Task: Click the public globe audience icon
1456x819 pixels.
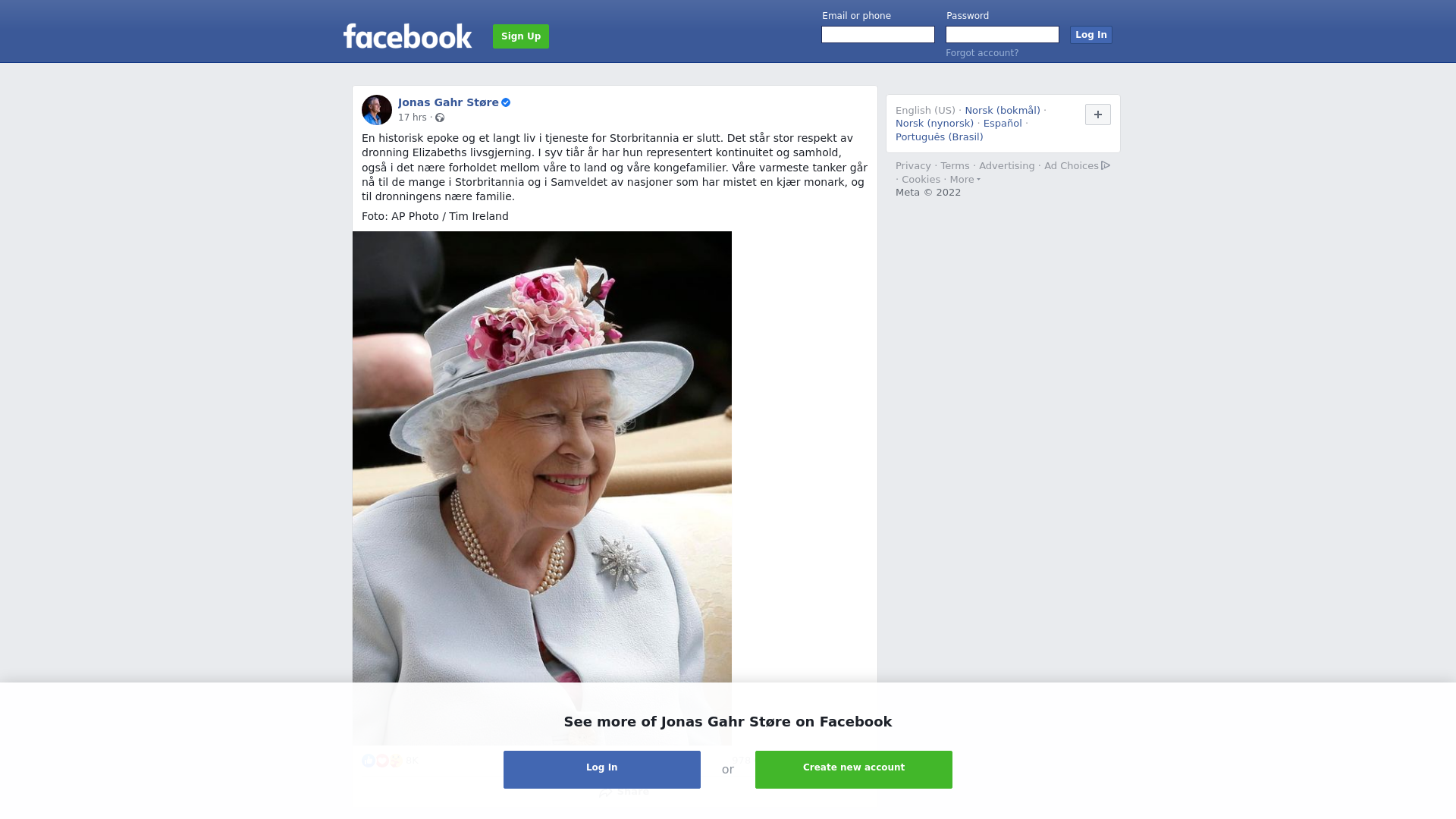Action: [440, 118]
